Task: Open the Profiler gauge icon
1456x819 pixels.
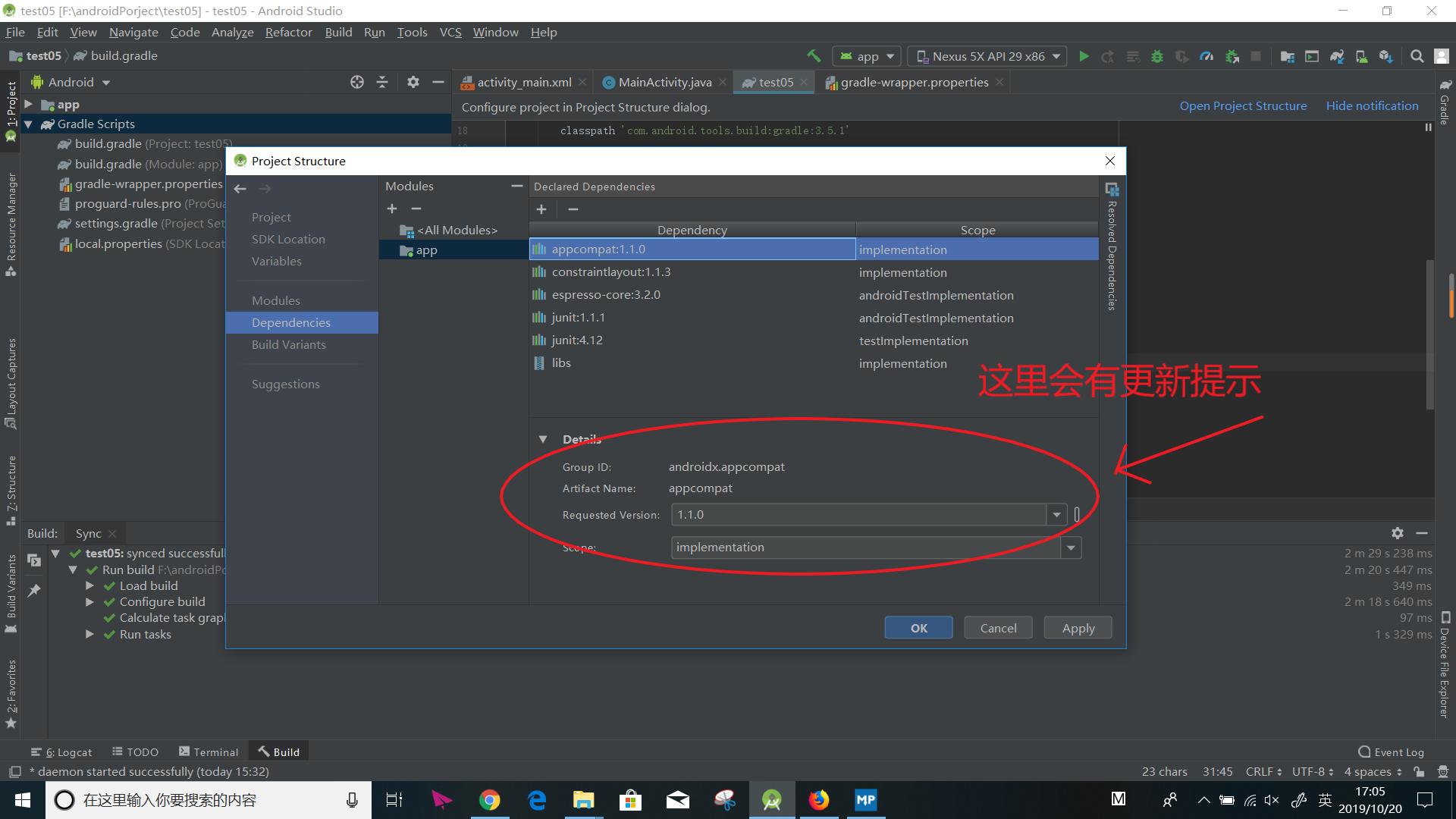Action: (1207, 56)
